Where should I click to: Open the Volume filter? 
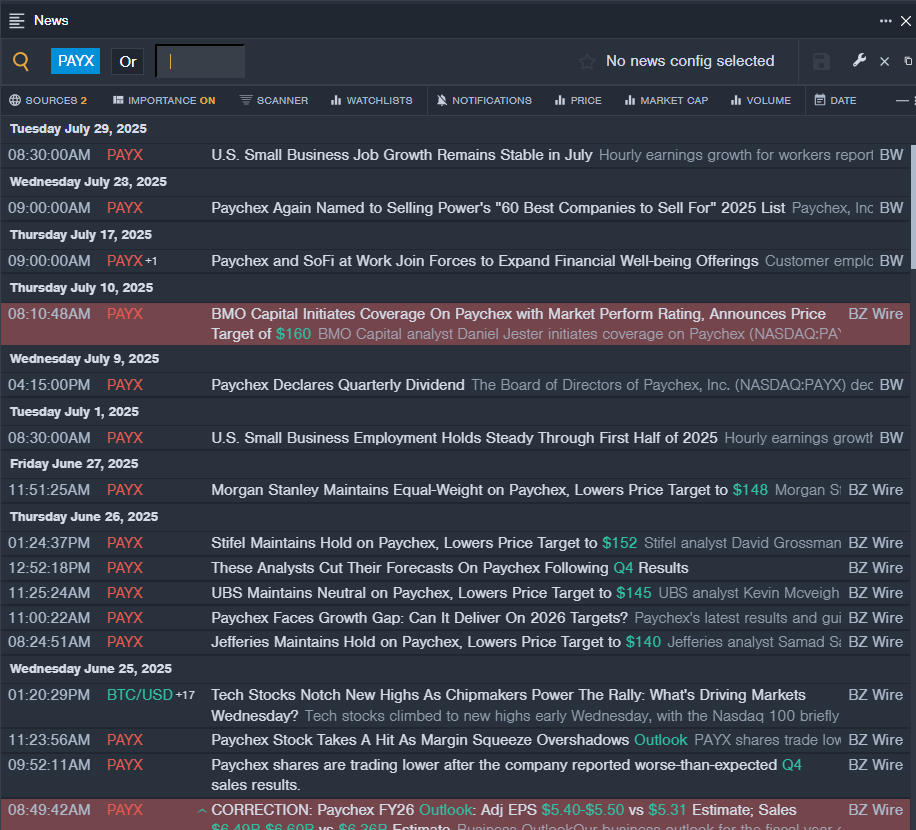coord(761,100)
